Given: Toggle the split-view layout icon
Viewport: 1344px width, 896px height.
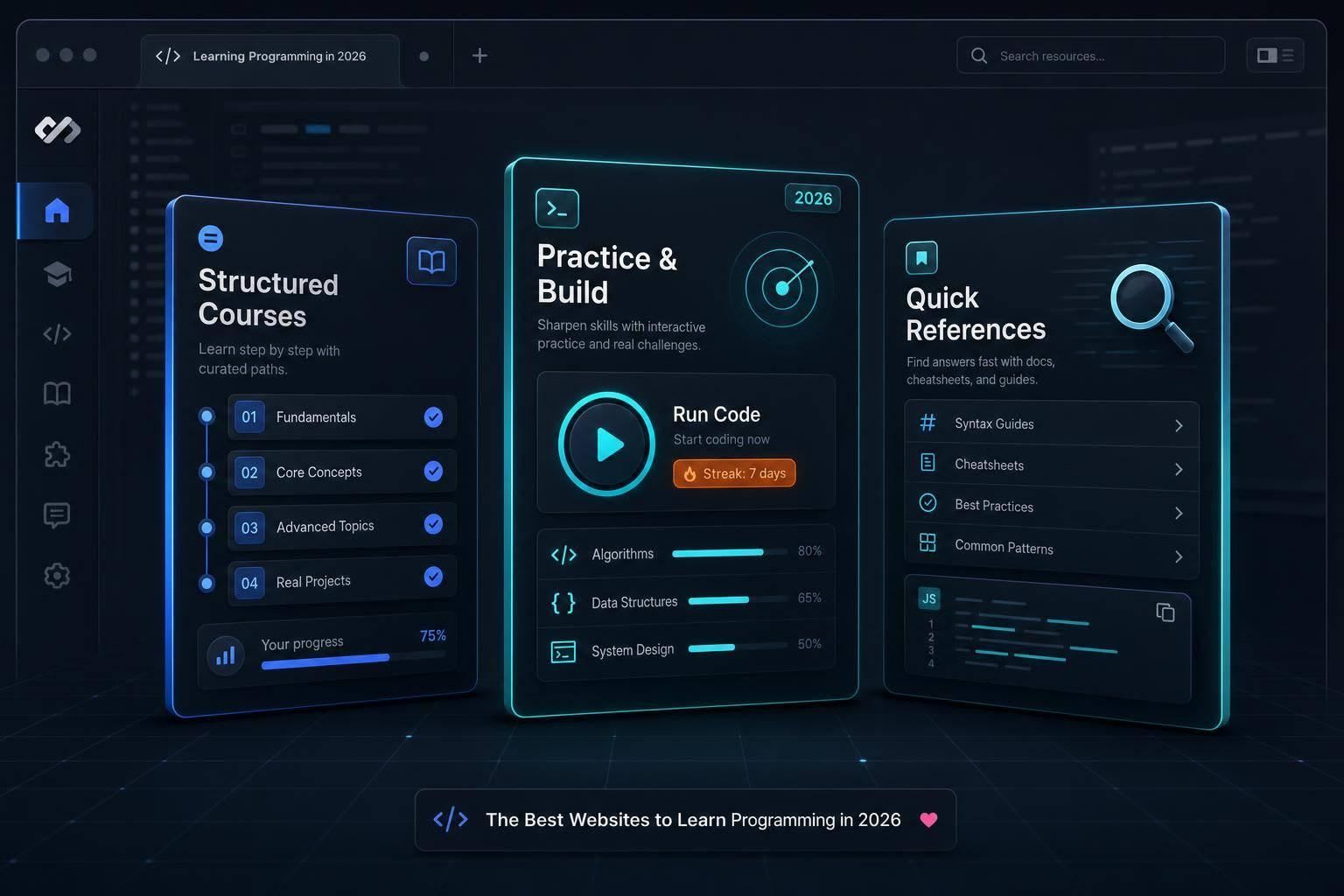Looking at the screenshot, I should pos(1275,55).
